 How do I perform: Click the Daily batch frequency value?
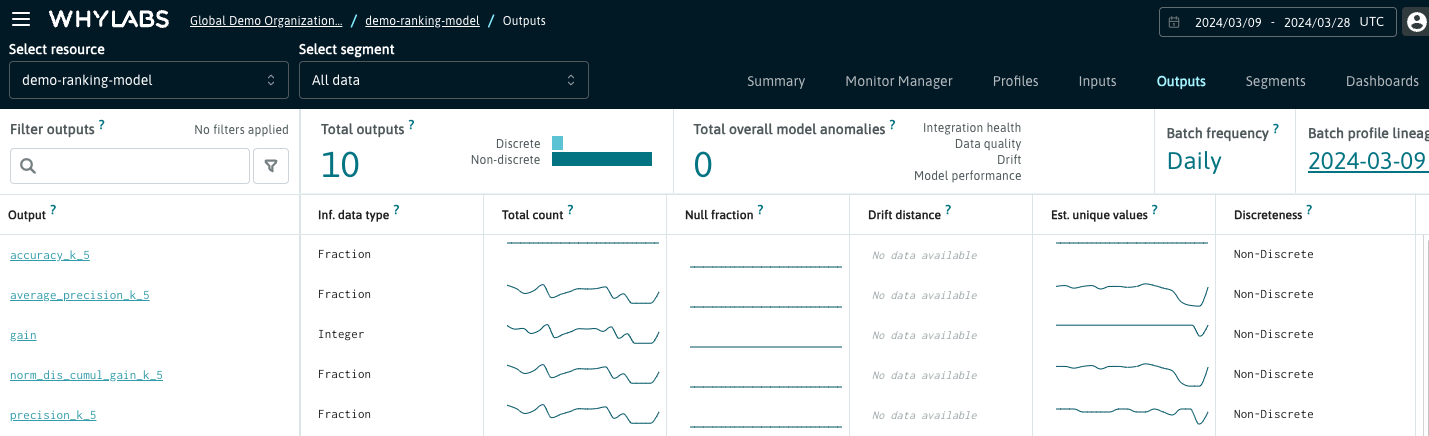1194,161
